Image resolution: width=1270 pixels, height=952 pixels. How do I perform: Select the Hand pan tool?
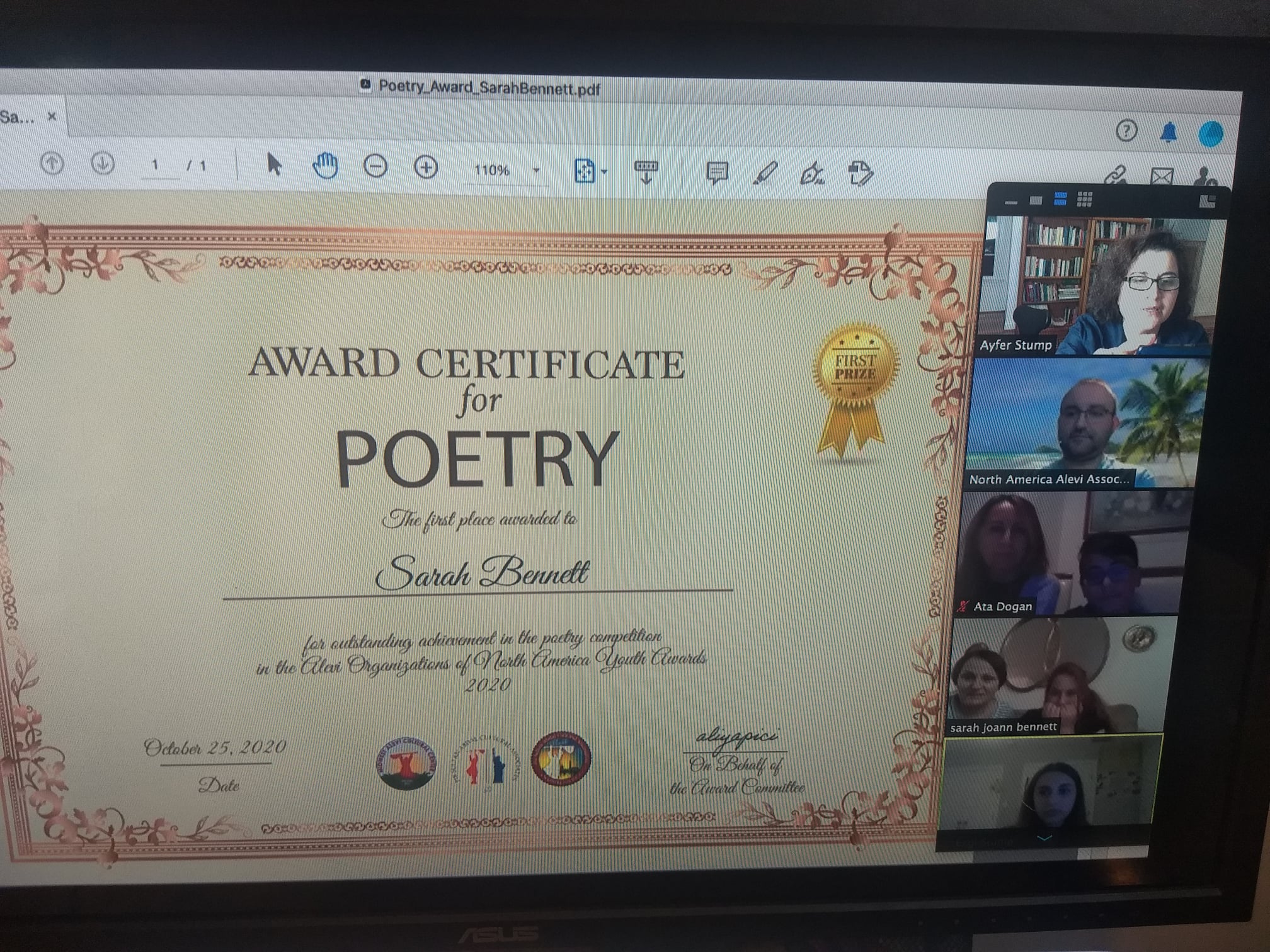coord(325,166)
